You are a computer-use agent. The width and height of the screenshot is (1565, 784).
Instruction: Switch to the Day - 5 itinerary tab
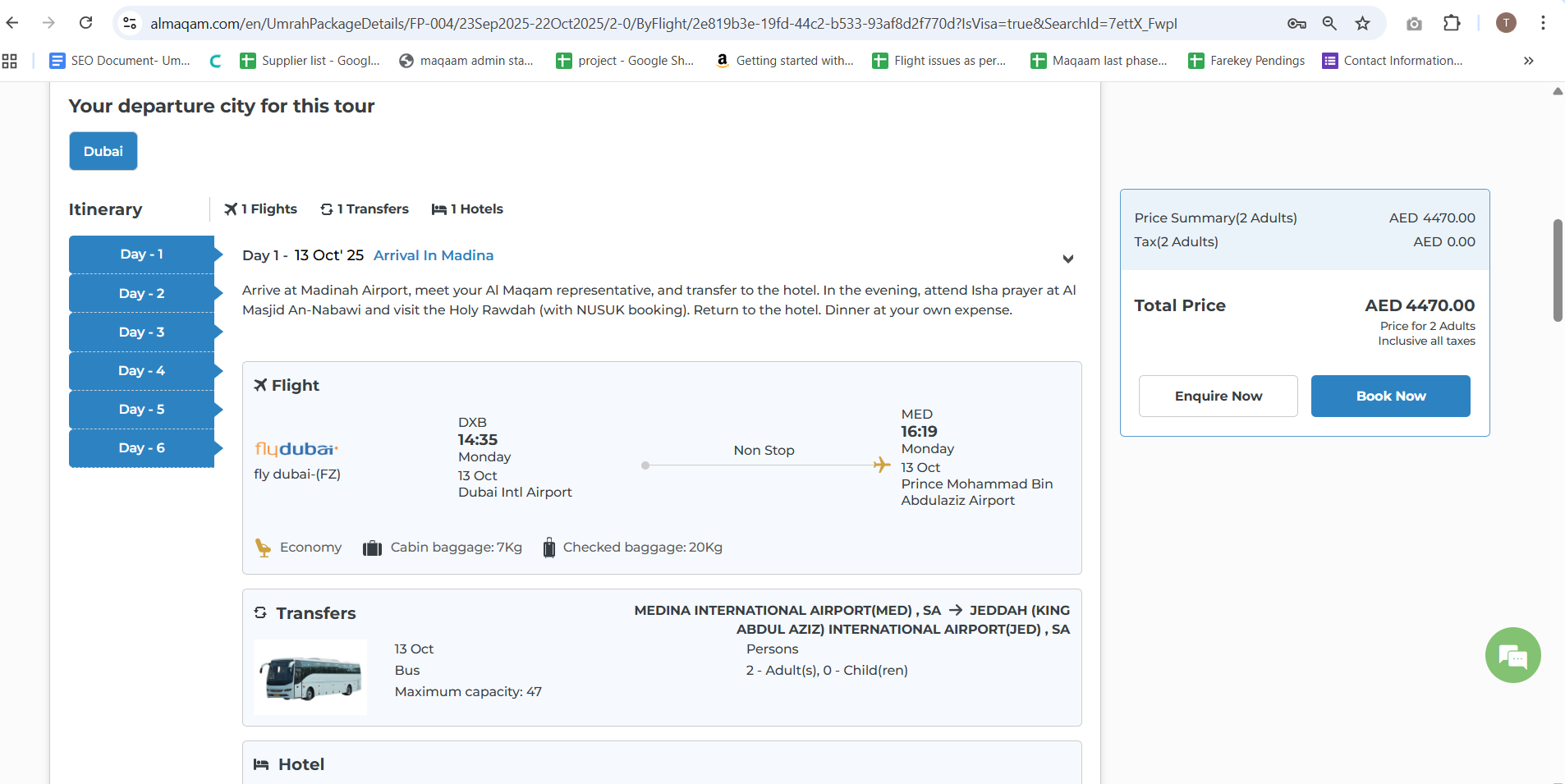(x=141, y=409)
